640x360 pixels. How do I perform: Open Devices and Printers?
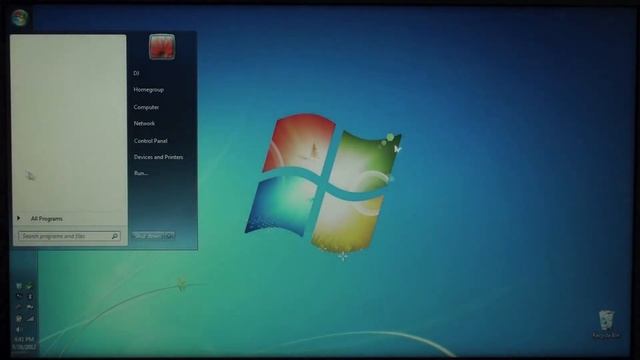(x=158, y=157)
